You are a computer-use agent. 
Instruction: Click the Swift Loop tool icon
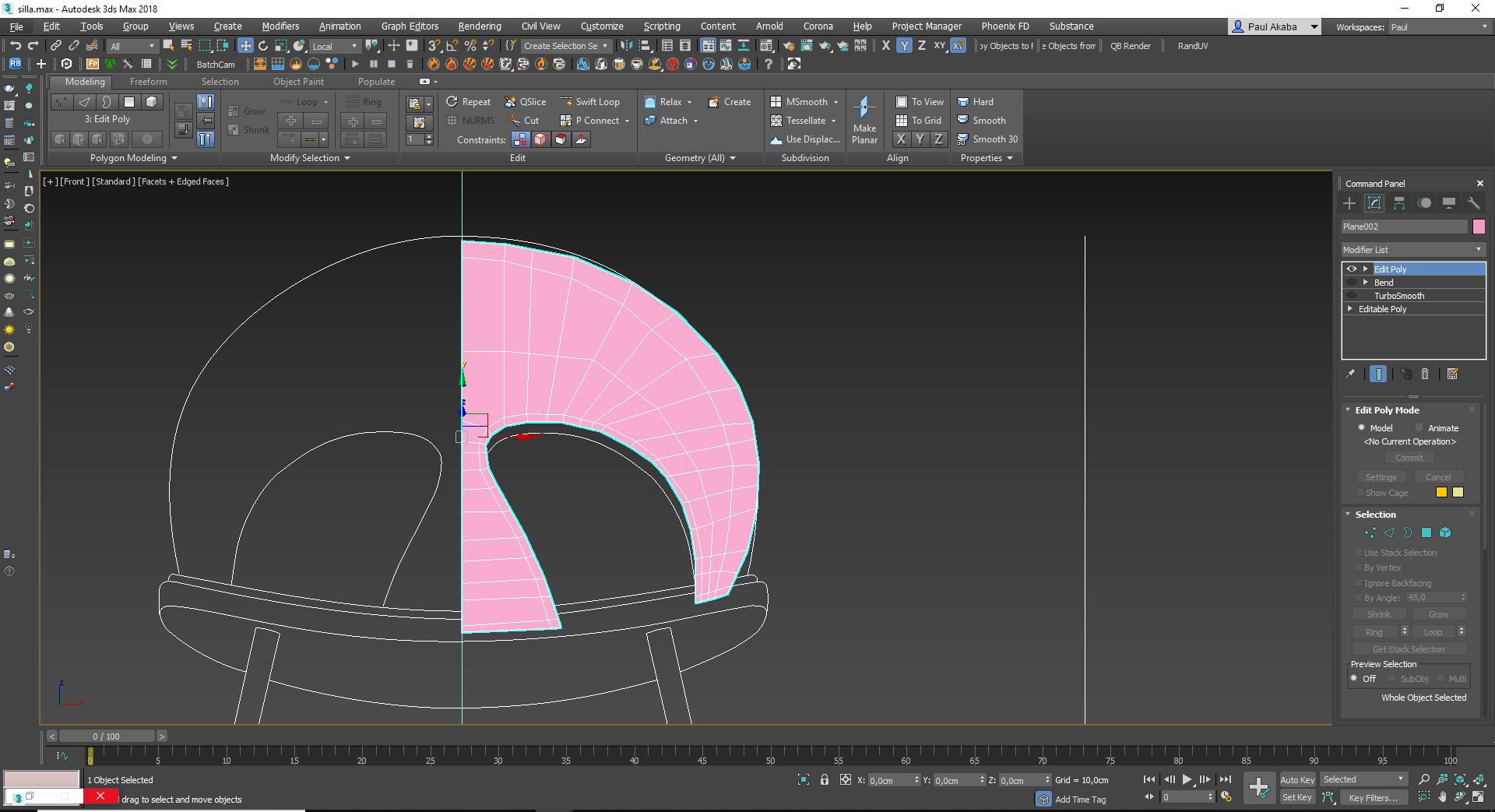[x=566, y=102]
